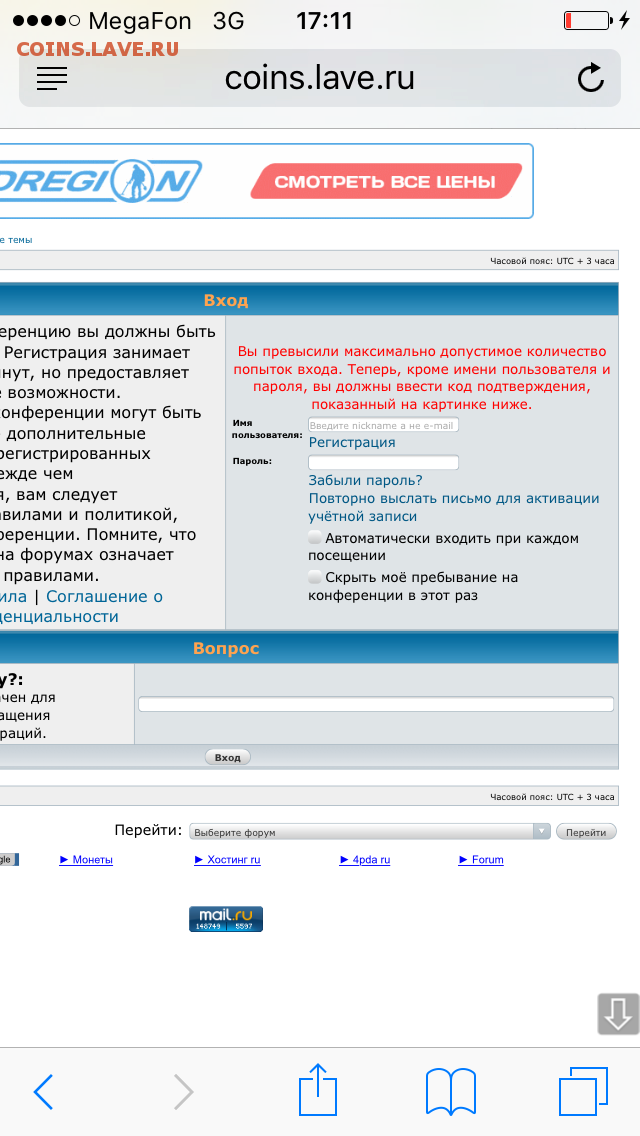Click the Перейти button
Image resolution: width=640 pixels, height=1136 pixels.
tap(586, 832)
